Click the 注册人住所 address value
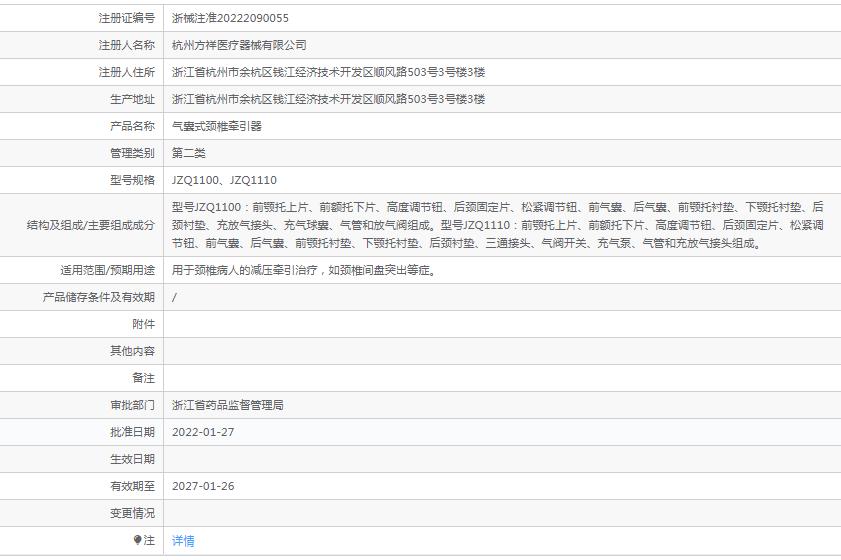 (328, 72)
